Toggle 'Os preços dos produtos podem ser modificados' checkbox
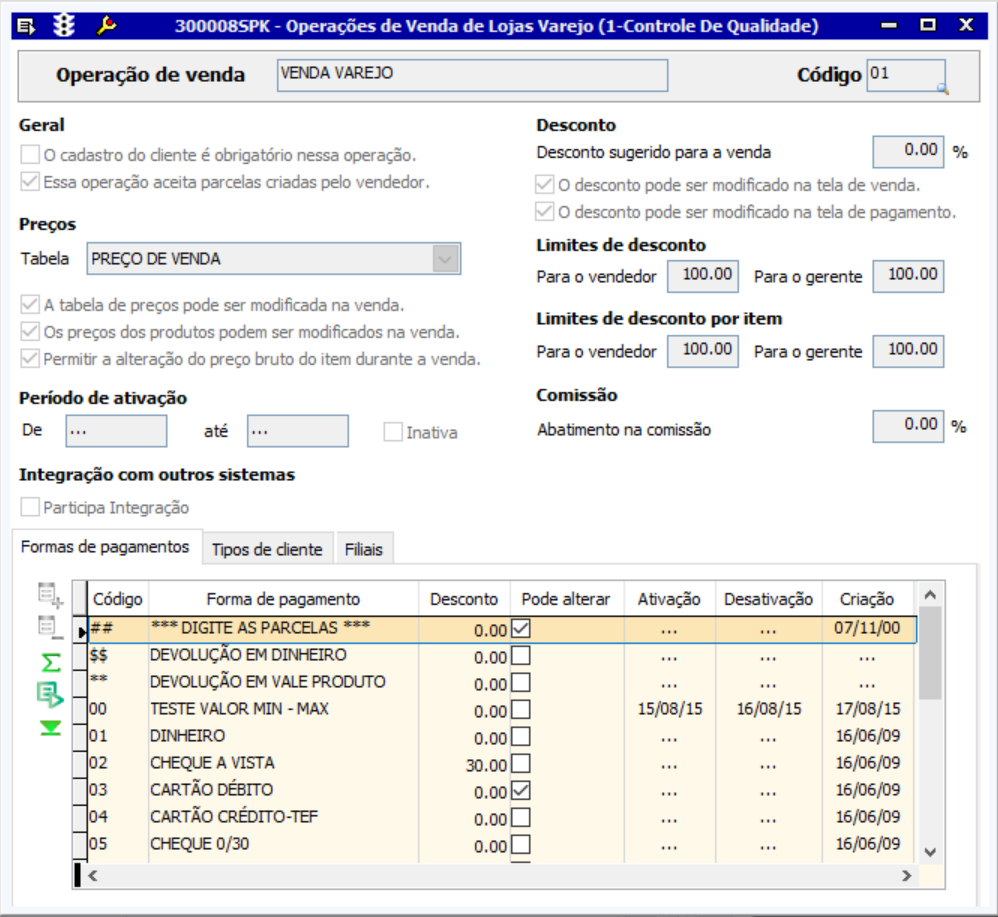This screenshot has width=998, height=917. click(30, 332)
